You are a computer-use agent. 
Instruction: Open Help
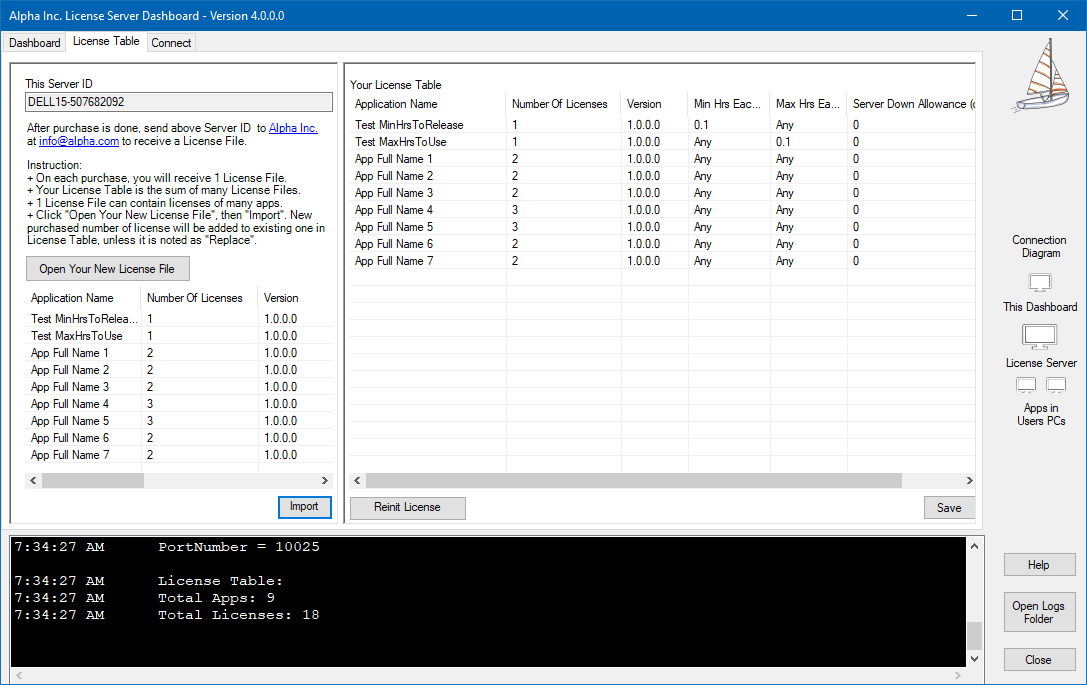(1039, 565)
